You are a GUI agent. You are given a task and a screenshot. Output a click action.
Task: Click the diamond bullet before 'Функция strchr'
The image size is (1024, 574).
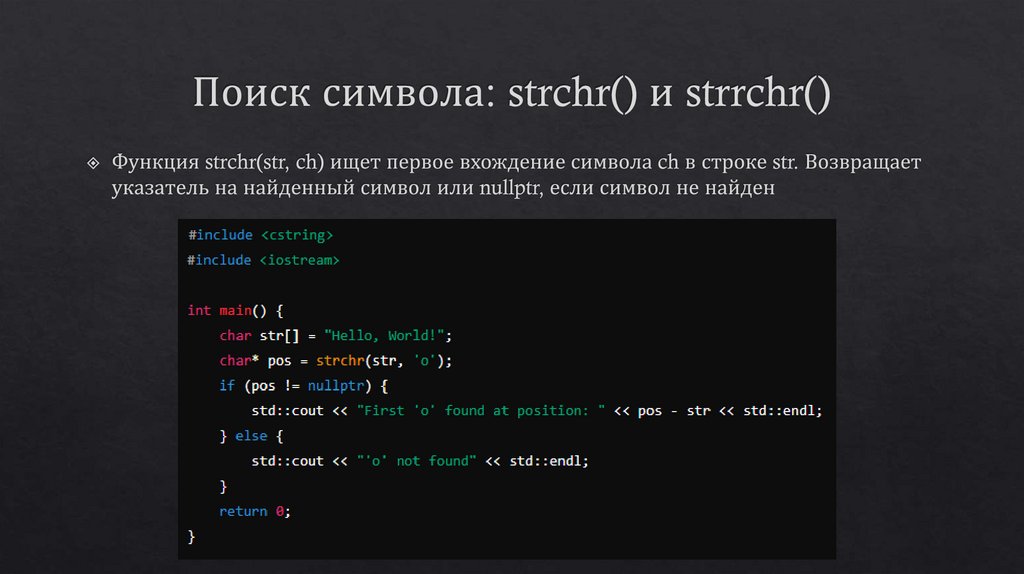93,163
